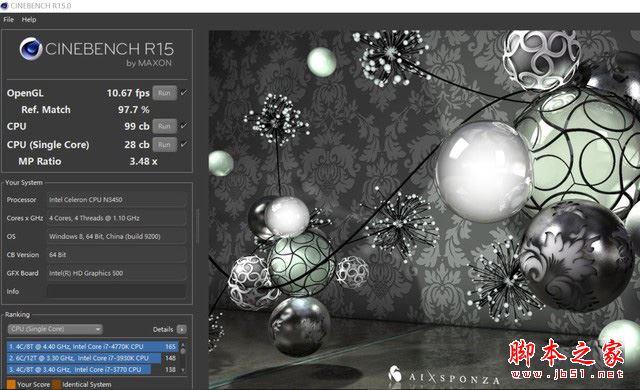Toggle the CPU test checkmark

pyautogui.click(x=184, y=126)
